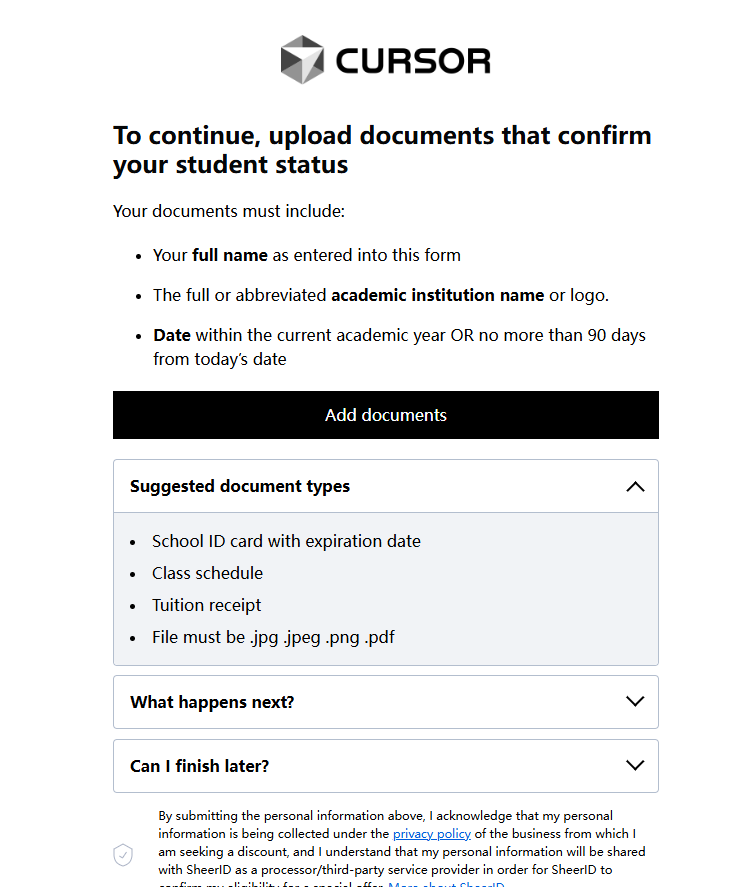Viewport: 731px width, 887px height.
Task: Click the bold academic institution name text
Action: pos(437,295)
